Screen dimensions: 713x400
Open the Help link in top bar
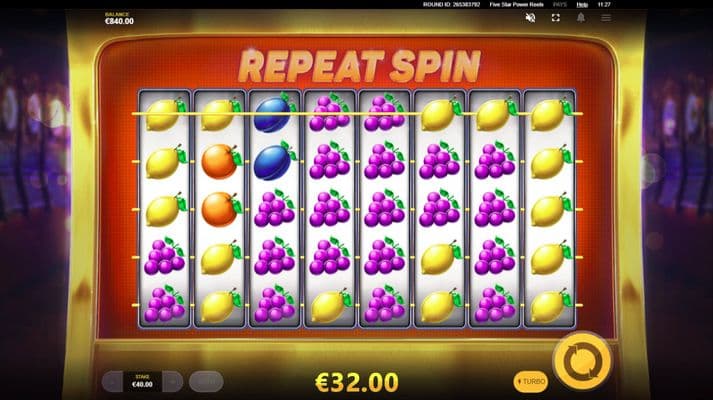click(x=582, y=5)
